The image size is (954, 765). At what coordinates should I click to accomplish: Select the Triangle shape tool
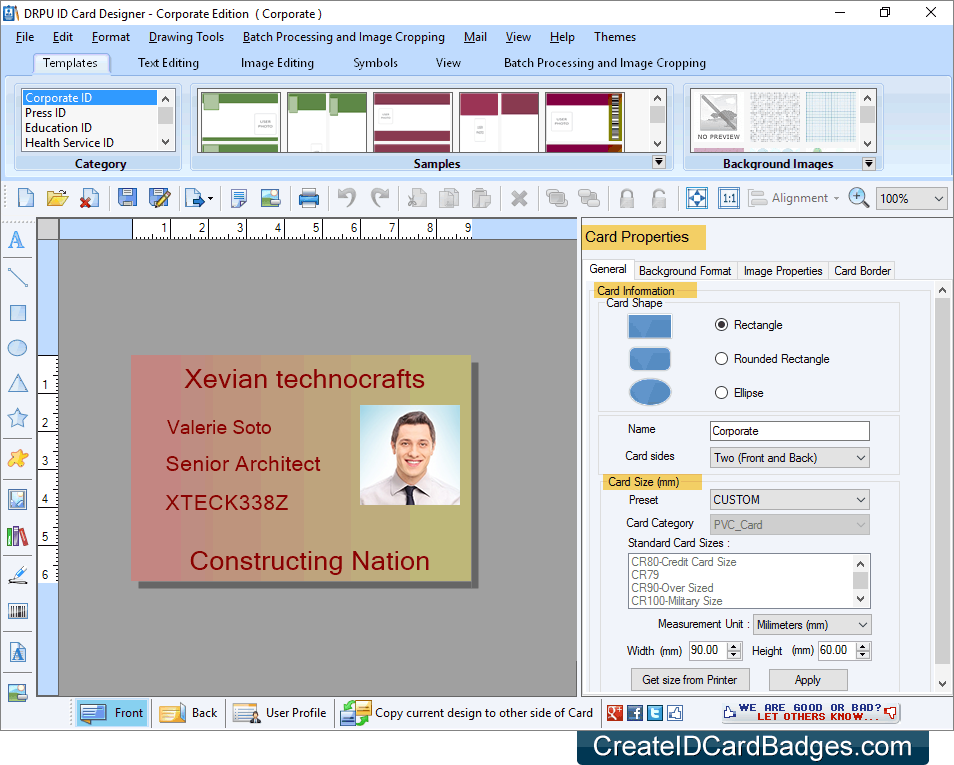(x=18, y=383)
